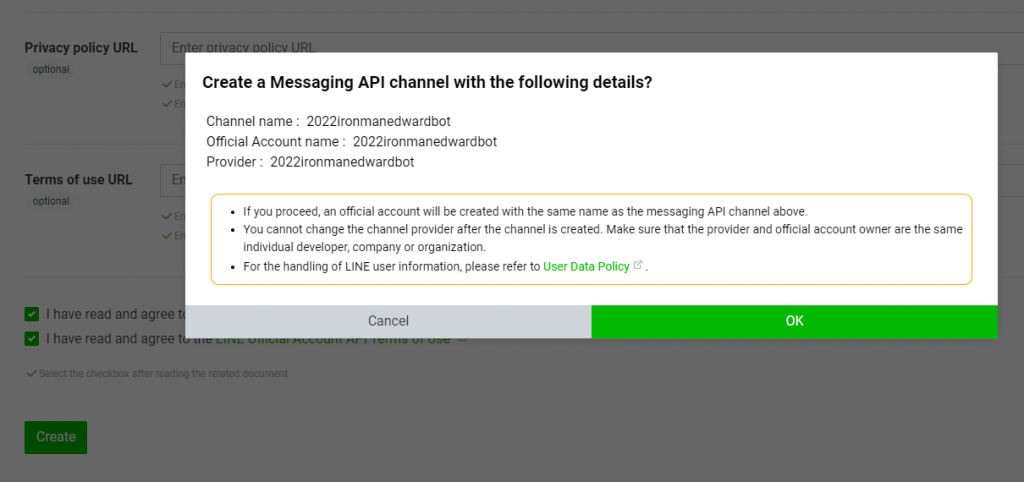Uncheck the first 'I have read and agree' checkbox

point(31,314)
